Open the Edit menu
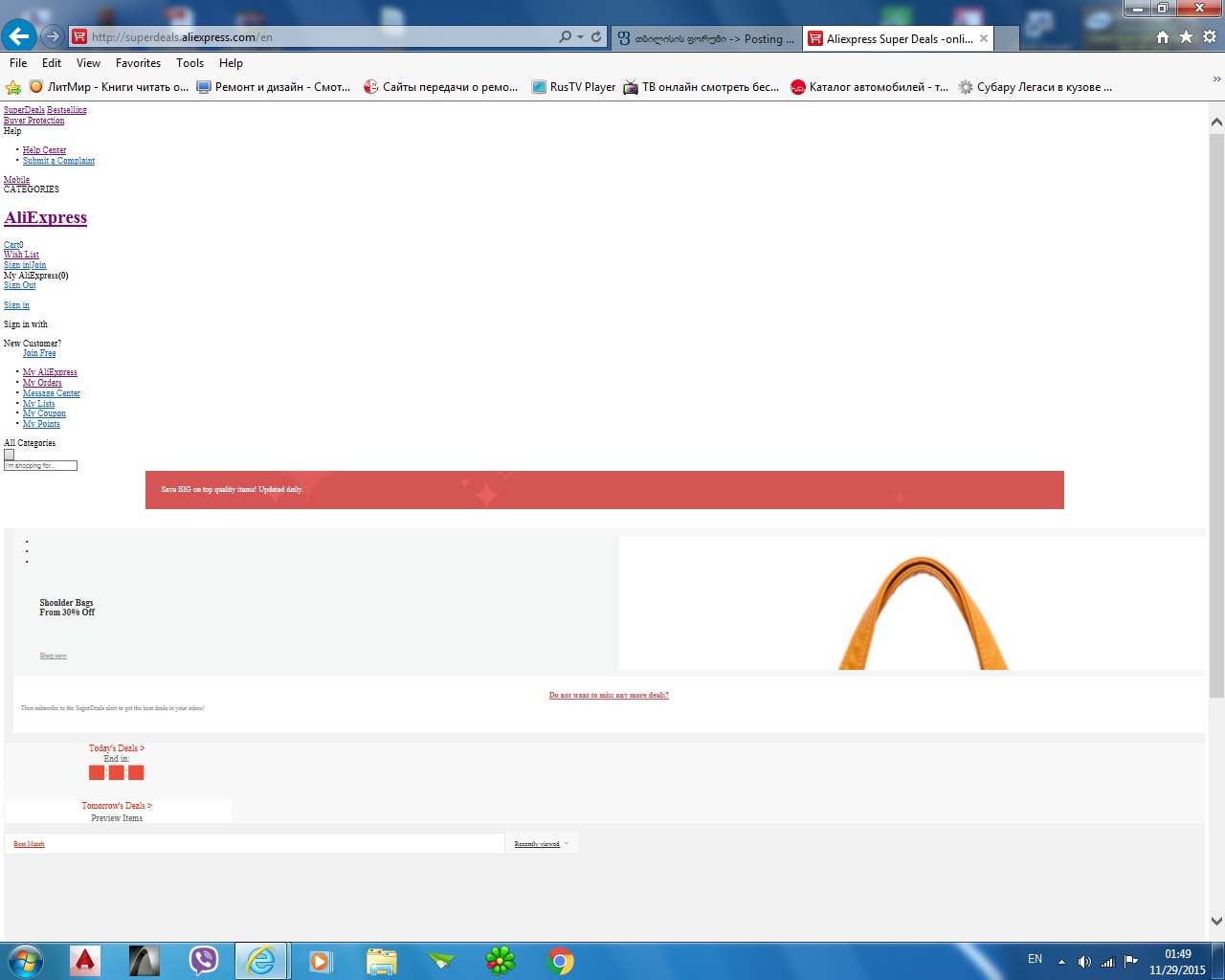This screenshot has height=980, width=1225. pyautogui.click(x=52, y=63)
